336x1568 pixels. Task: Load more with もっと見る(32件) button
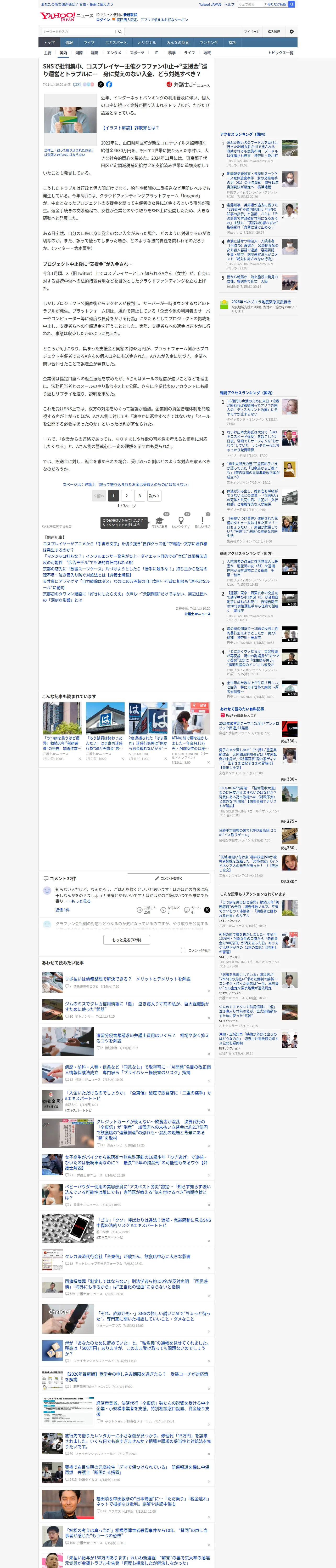(x=126, y=940)
